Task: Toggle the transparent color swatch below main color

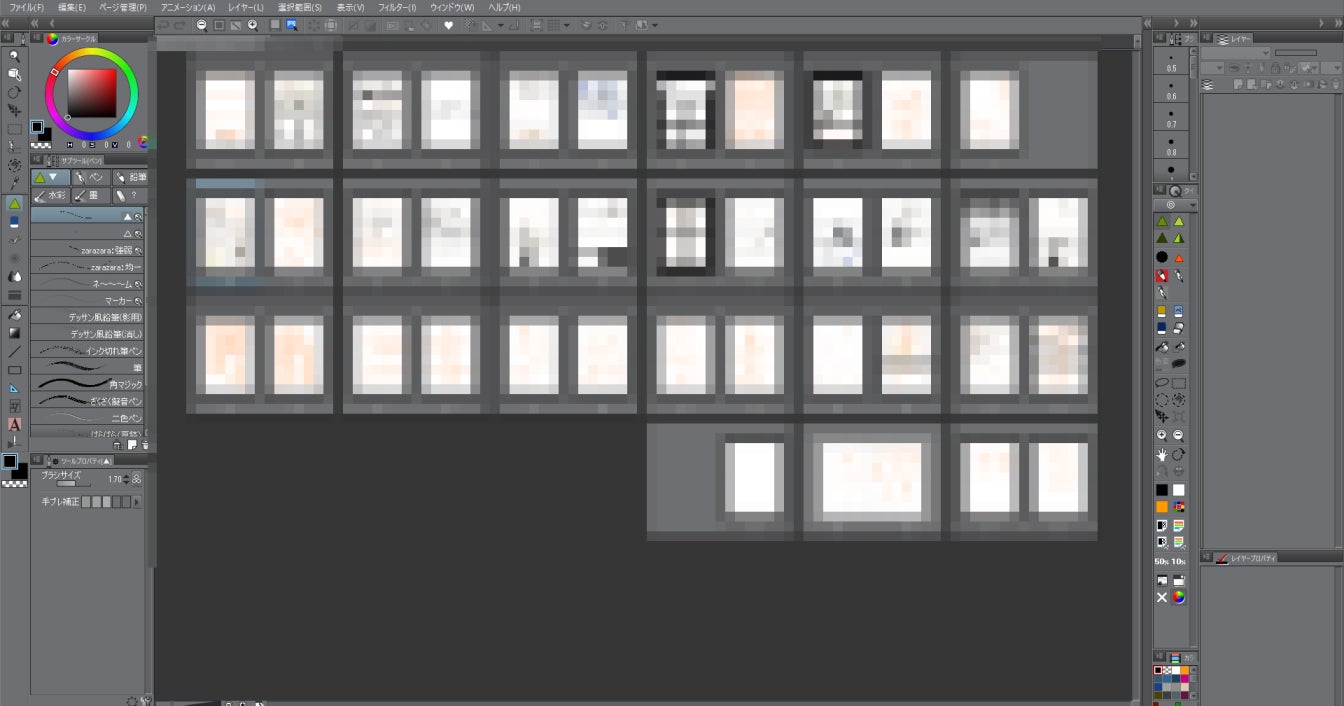Action: click(x=39, y=143)
